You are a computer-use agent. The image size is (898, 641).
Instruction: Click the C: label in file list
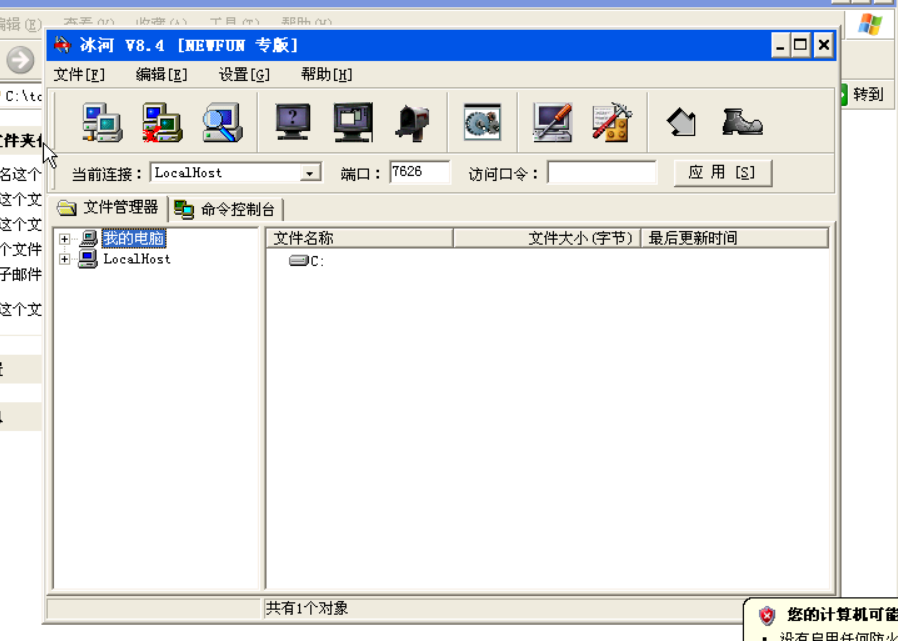tap(317, 262)
